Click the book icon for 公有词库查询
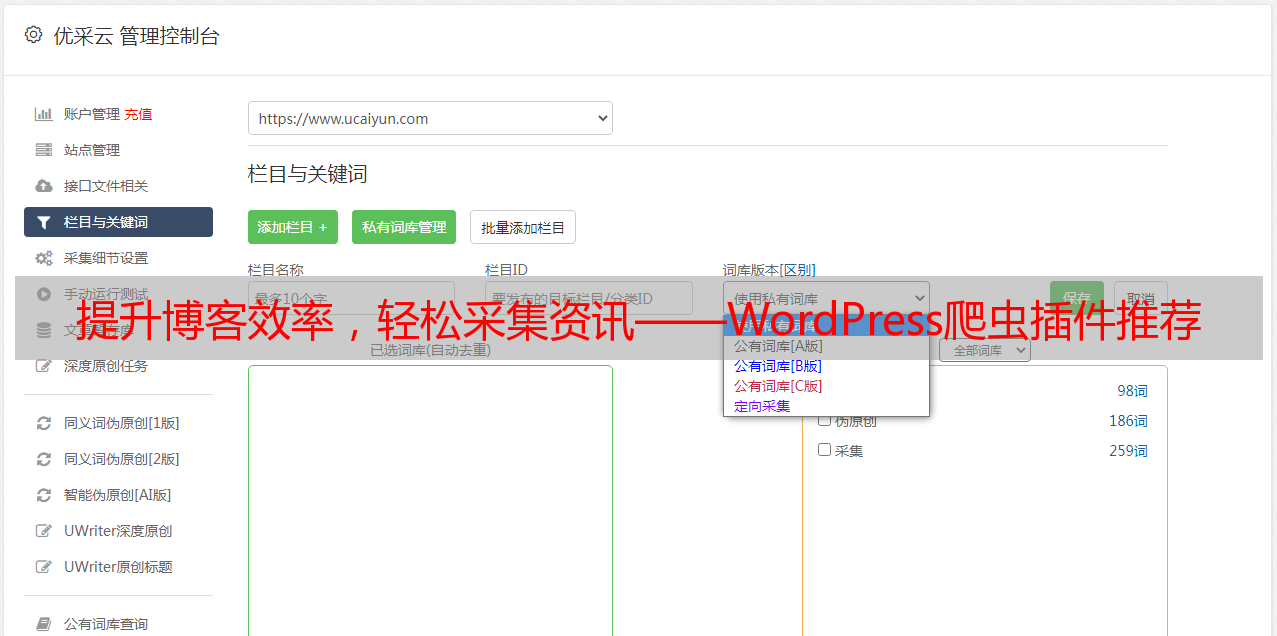The height and width of the screenshot is (636, 1277). pos(44,624)
